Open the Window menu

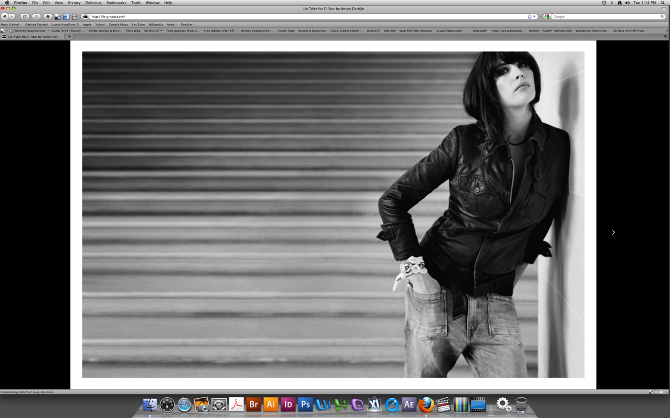(x=153, y=3)
